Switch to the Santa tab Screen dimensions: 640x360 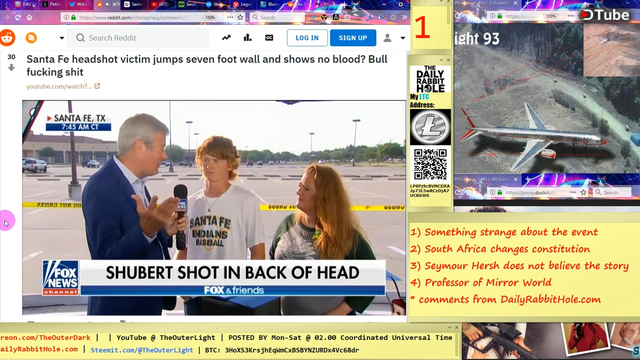tap(135, 4)
